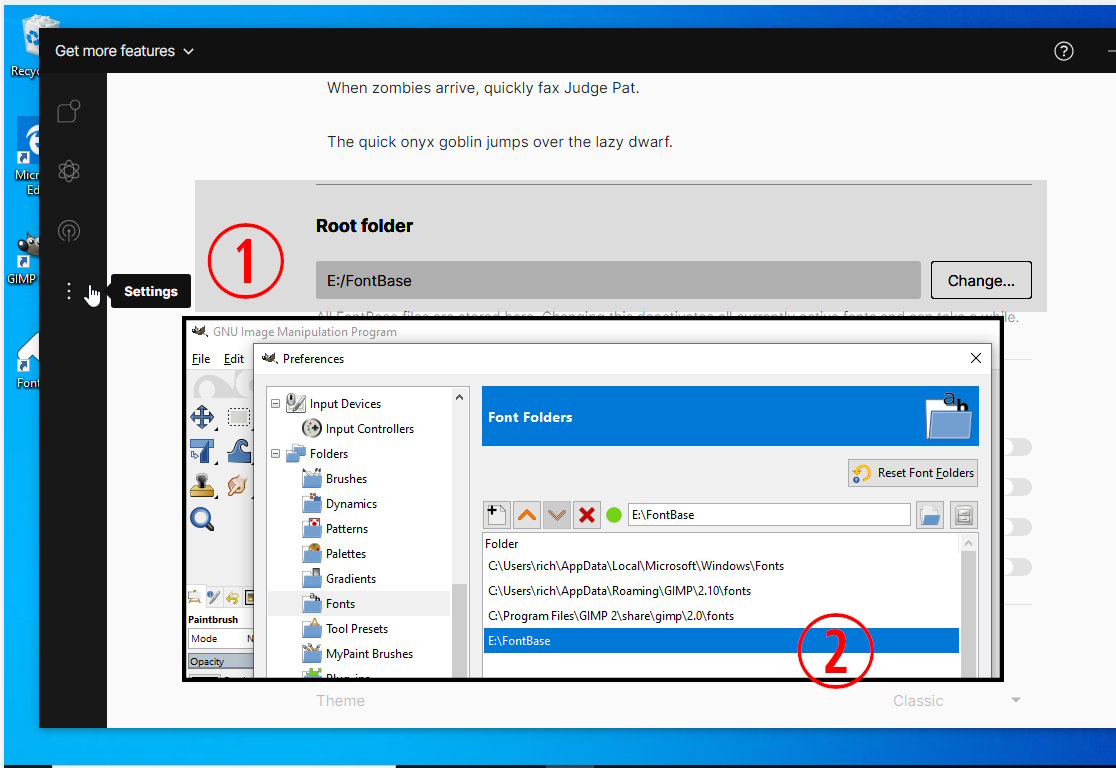Image resolution: width=1116 pixels, height=768 pixels.
Task: Click the FontBase desktop shortcut
Action: point(27,361)
